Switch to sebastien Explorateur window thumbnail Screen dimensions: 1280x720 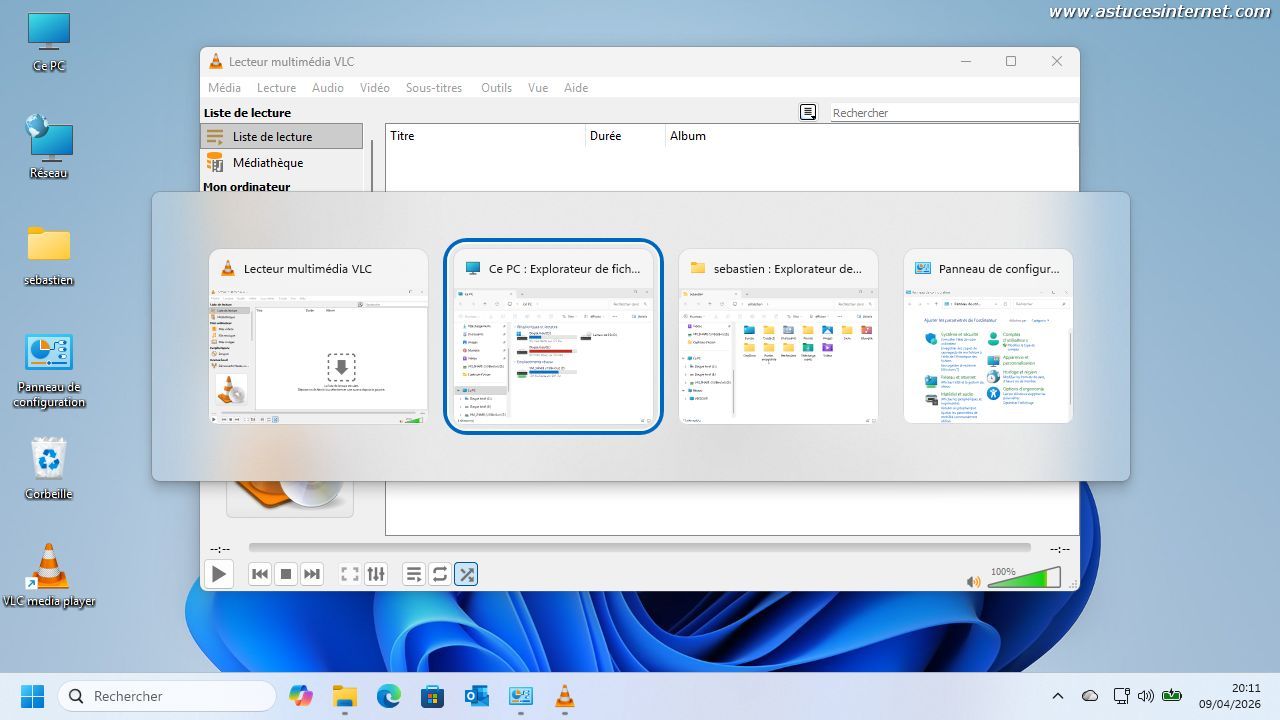[778, 336]
